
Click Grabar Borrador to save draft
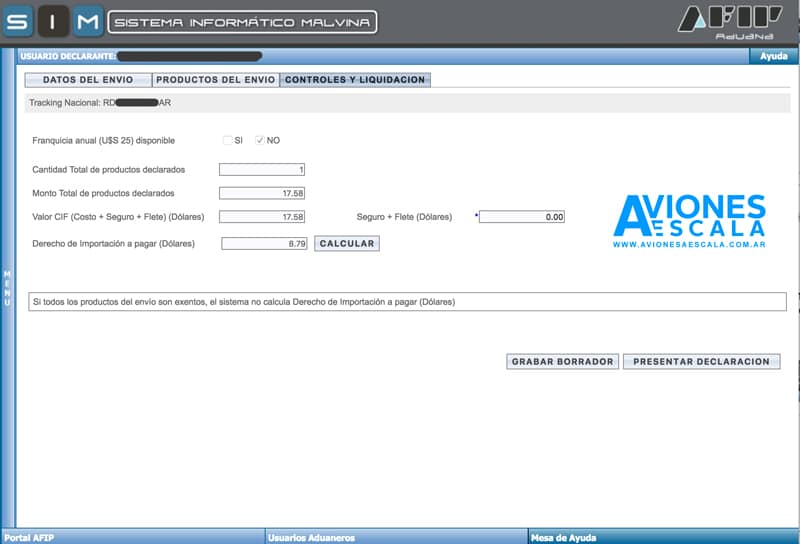(x=562, y=362)
